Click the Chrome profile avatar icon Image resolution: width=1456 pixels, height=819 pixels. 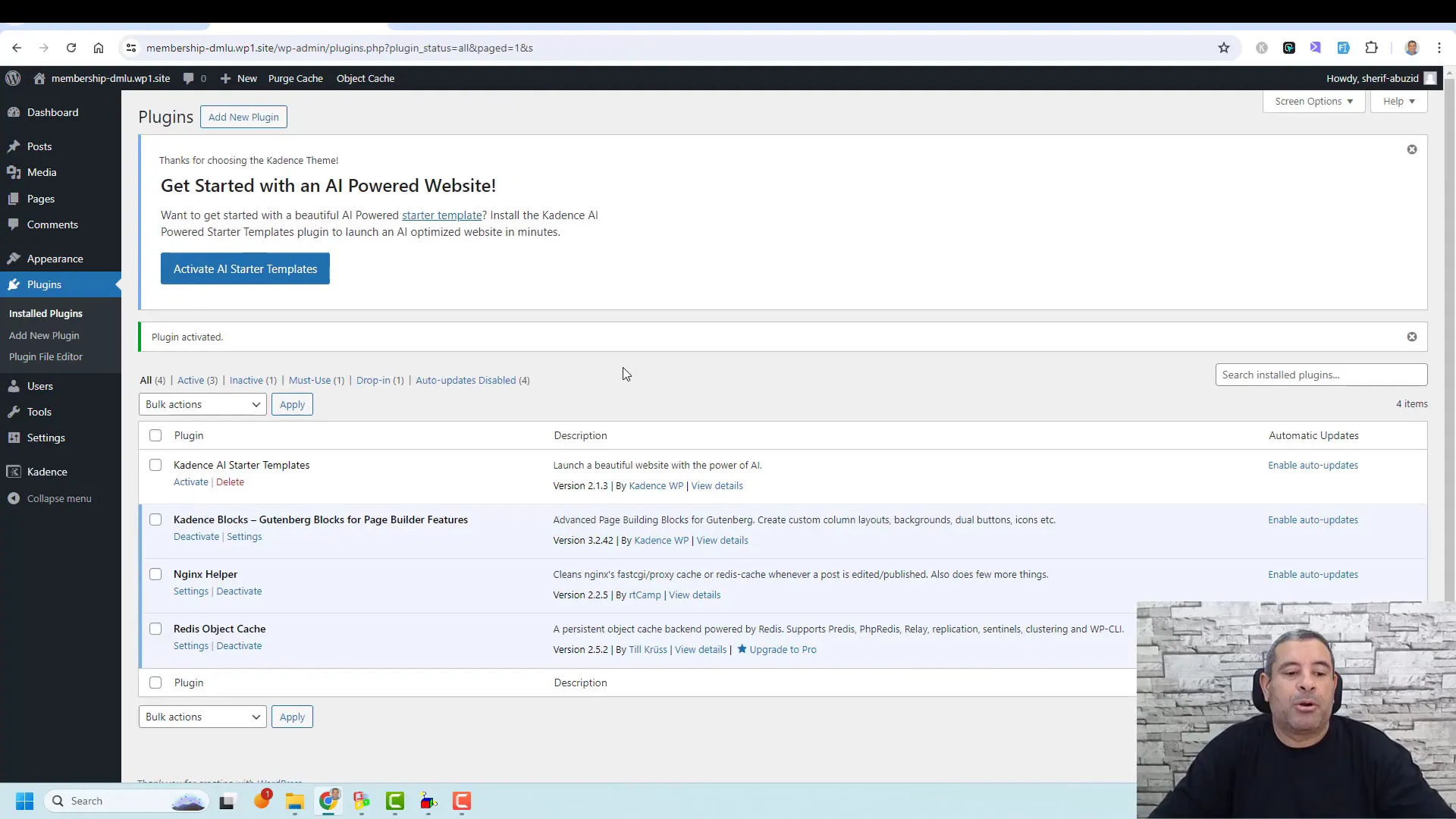pyautogui.click(x=1412, y=48)
